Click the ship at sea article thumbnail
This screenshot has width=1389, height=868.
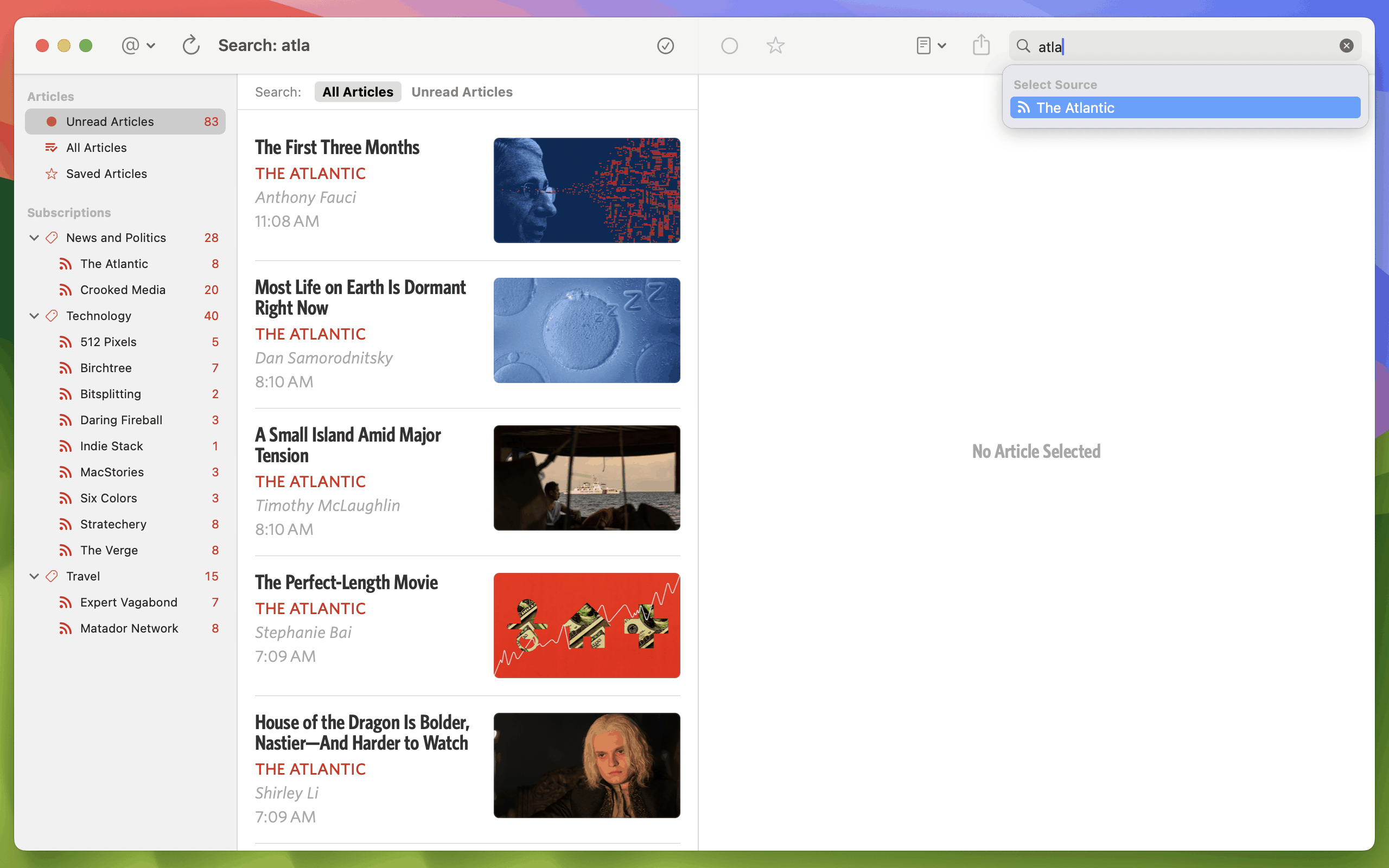click(x=587, y=477)
